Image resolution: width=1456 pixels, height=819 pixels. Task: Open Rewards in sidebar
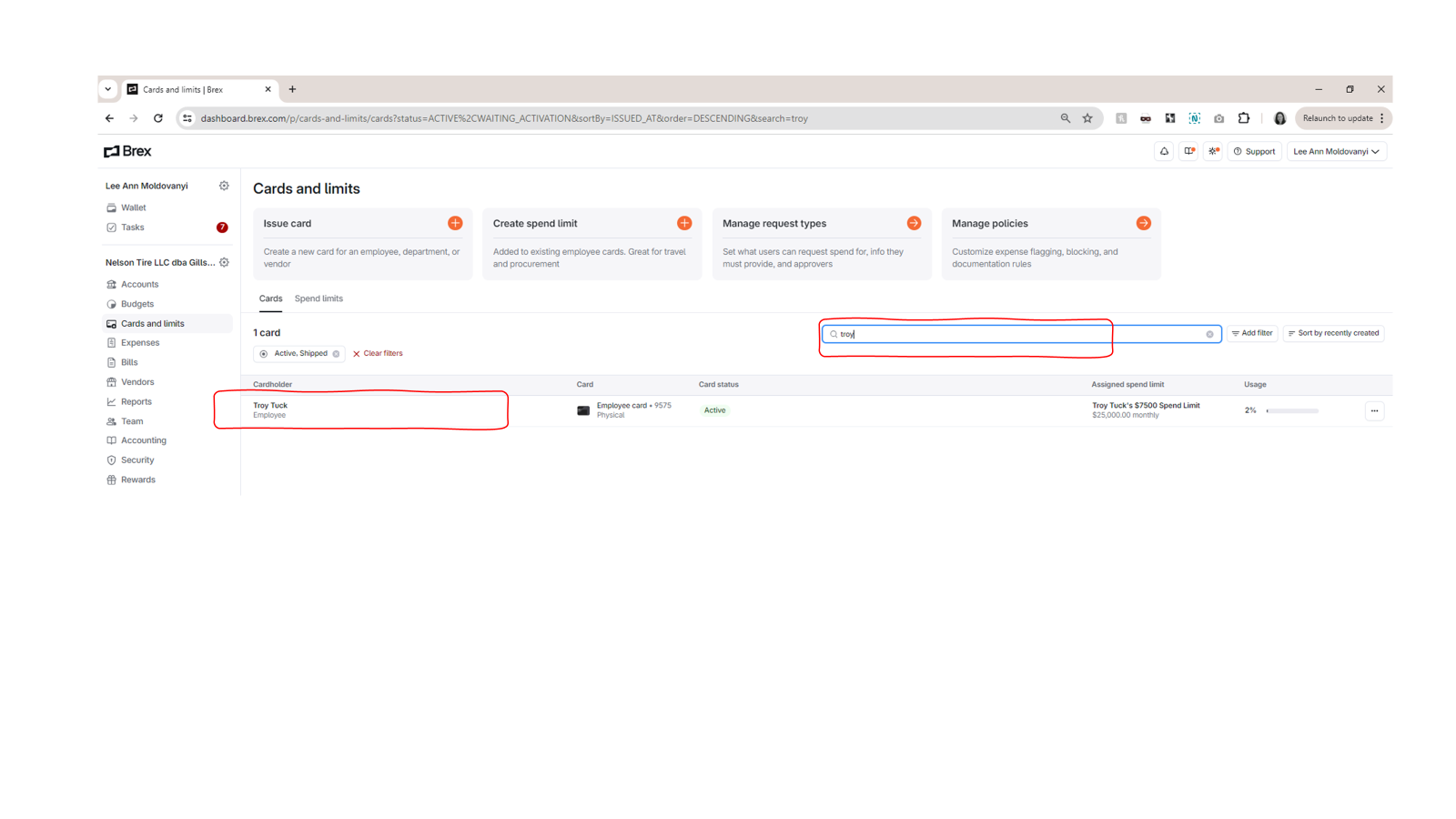click(x=138, y=480)
